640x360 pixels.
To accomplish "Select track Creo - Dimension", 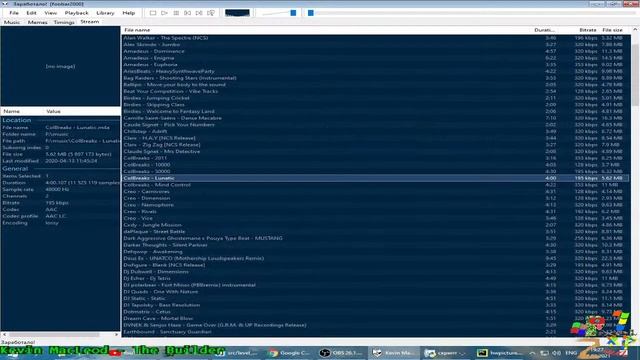I will (x=376, y=198).
